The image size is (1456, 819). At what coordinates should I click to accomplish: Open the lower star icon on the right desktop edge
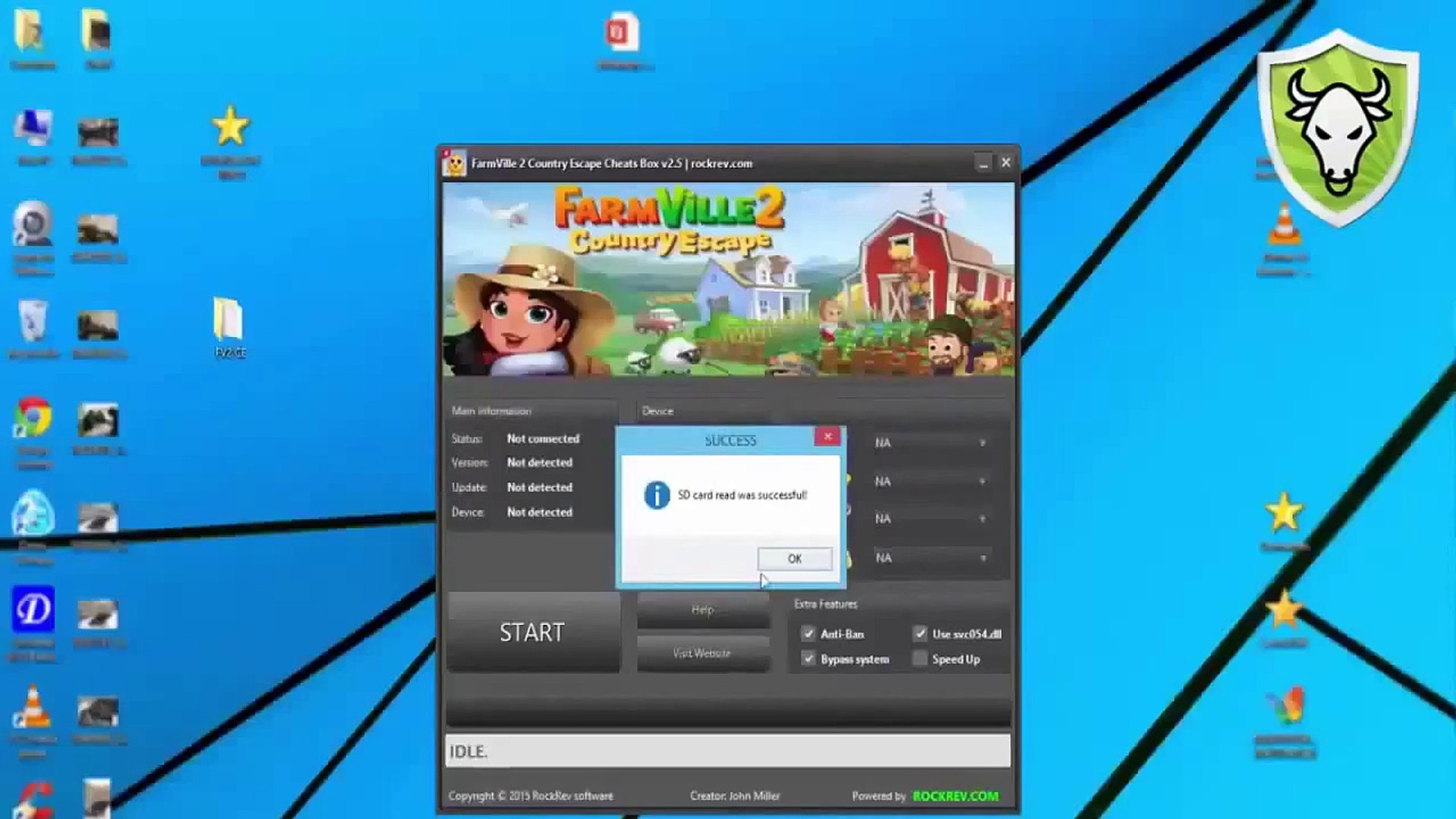pos(1283,610)
